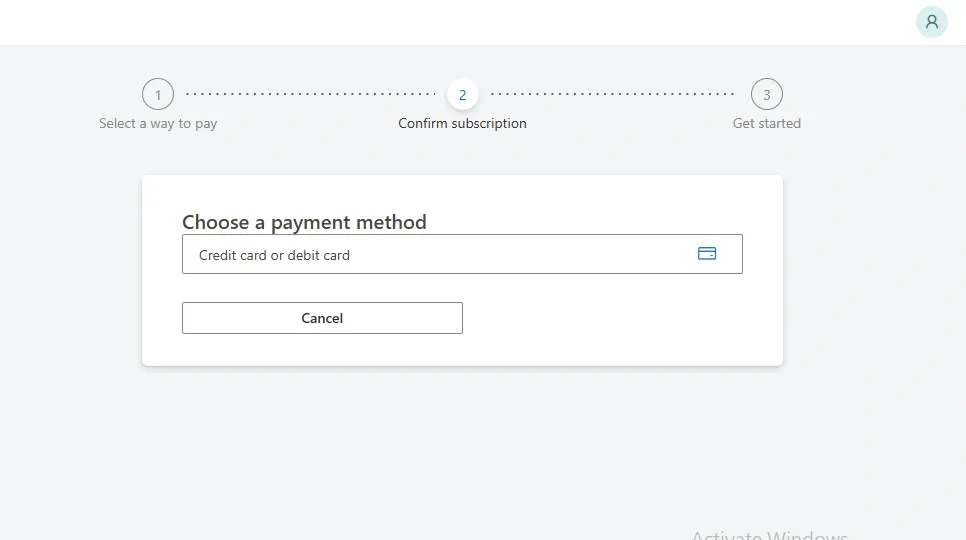Choose the Credit card or debit card option
Image resolution: width=966 pixels, height=540 pixels.
click(462, 254)
